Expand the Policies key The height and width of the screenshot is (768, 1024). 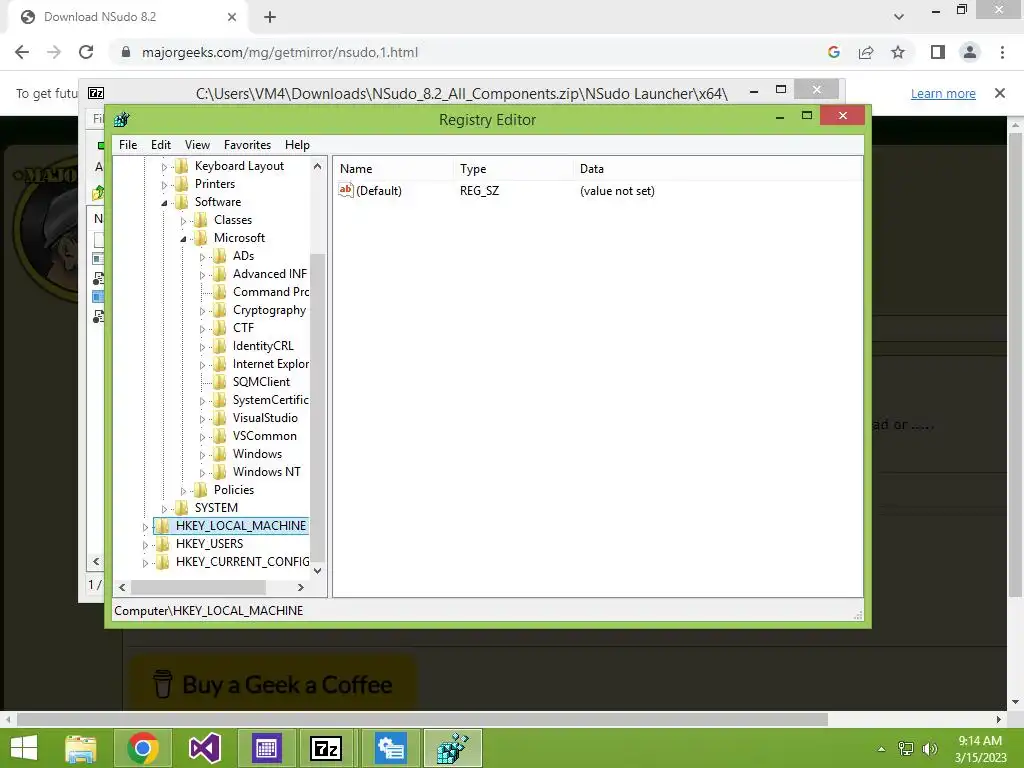(x=184, y=490)
